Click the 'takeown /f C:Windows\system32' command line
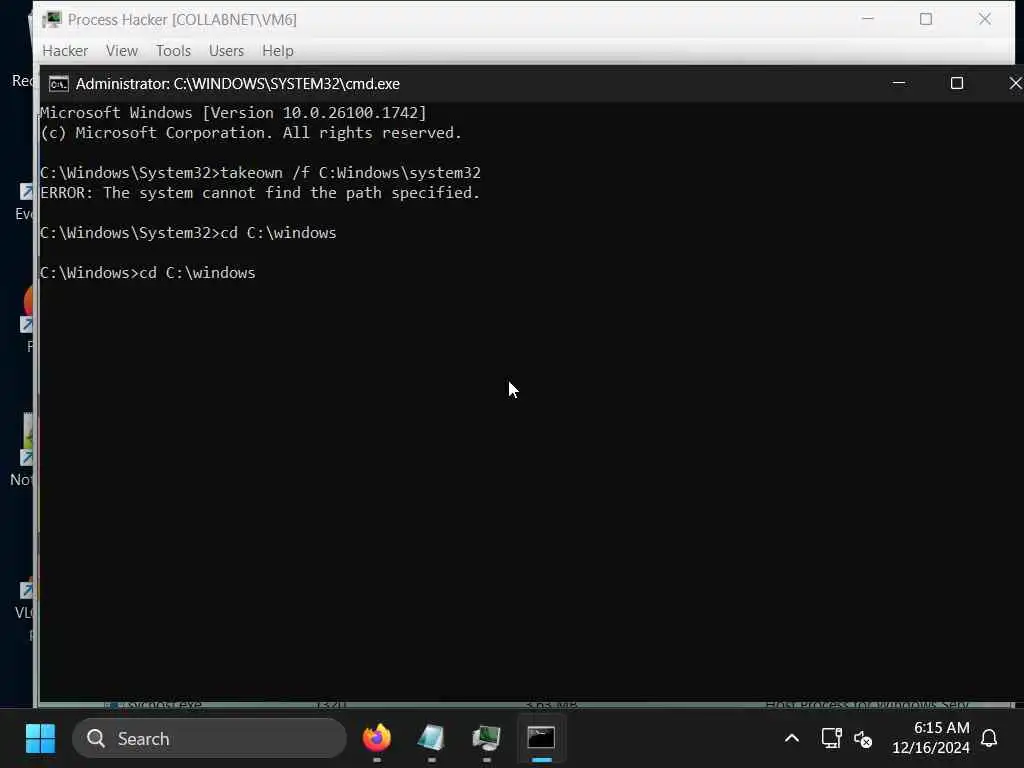 coord(260,173)
